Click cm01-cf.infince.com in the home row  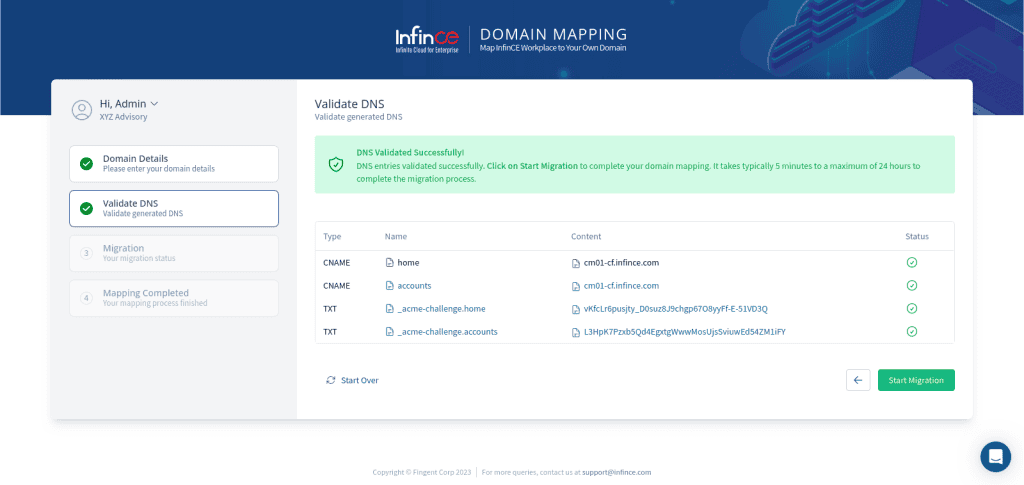[621, 262]
